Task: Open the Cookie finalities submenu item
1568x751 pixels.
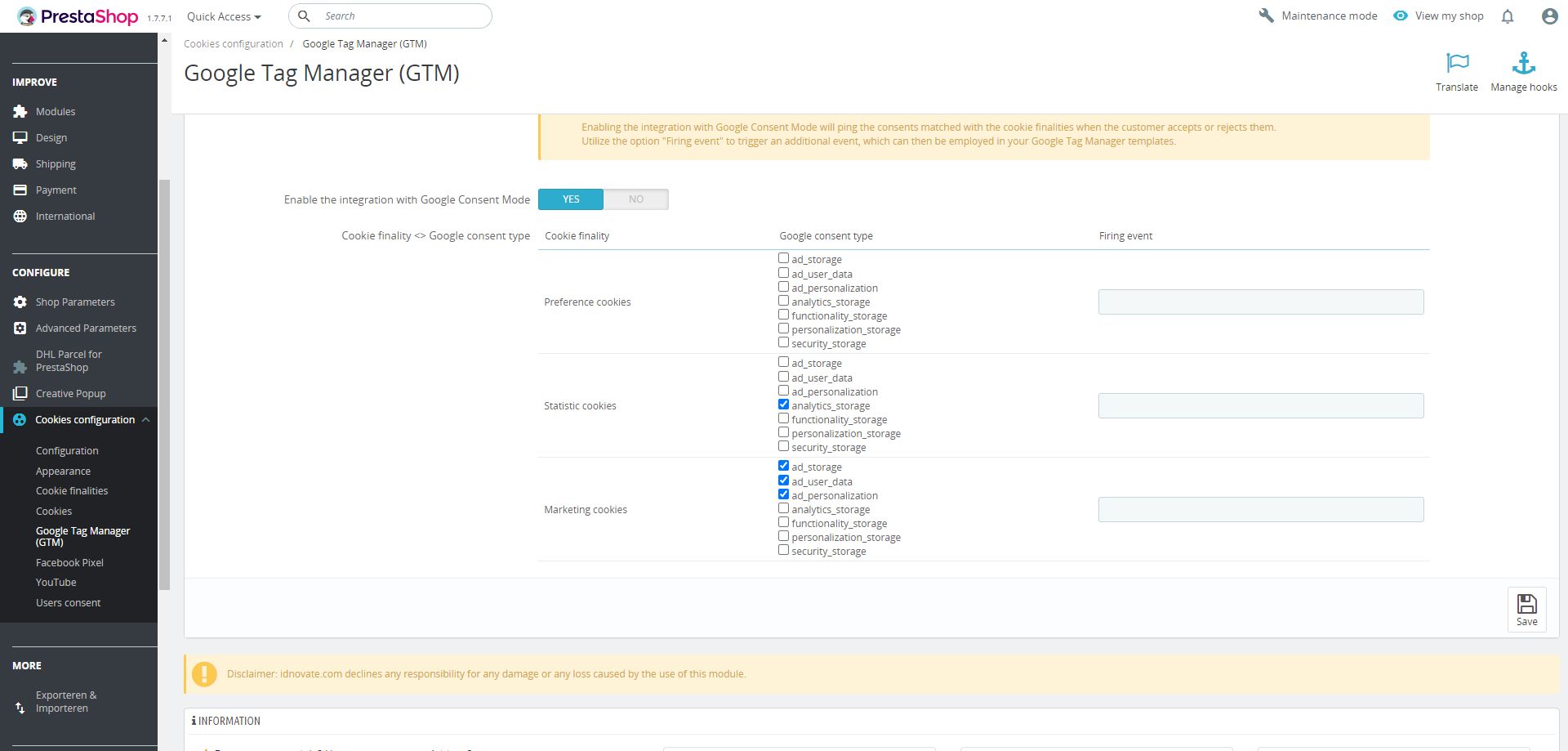Action: (x=72, y=491)
